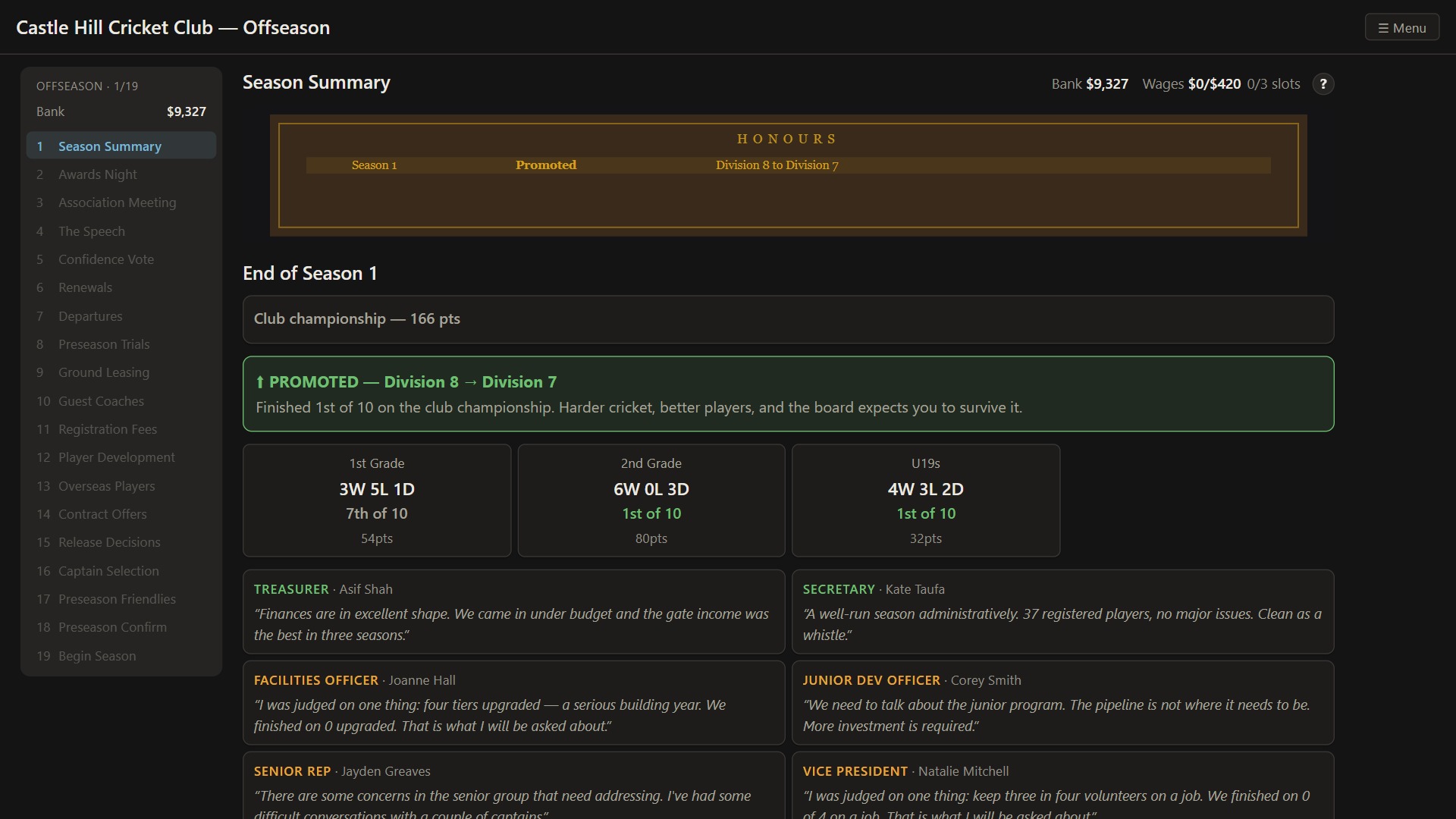
Task: Click Vice President Natalie Mitchell card
Action: pyautogui.click(x=1062, y=786)
